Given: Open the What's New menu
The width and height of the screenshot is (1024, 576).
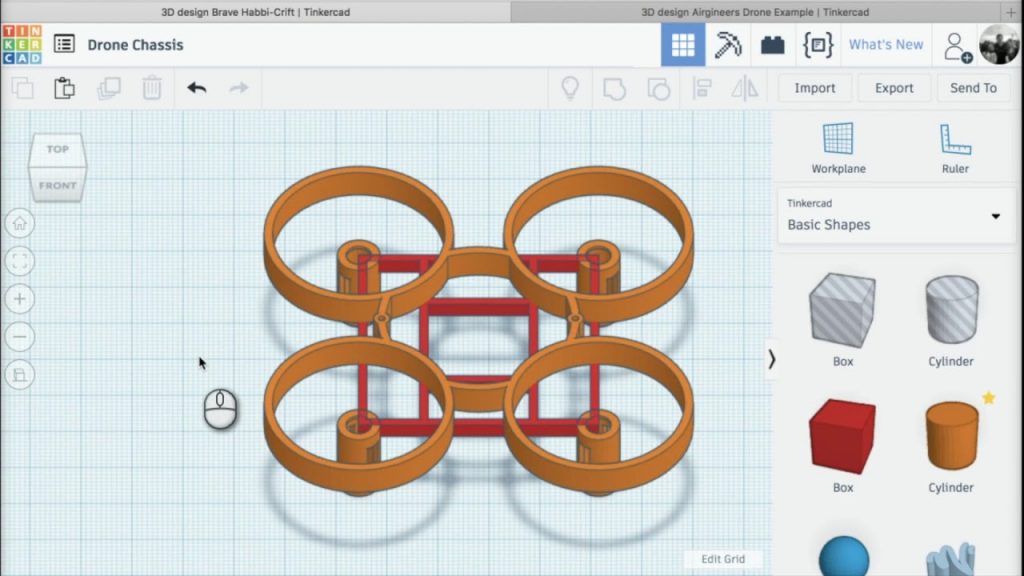Looking at the screenshot, I should click(x=886, y=45).
